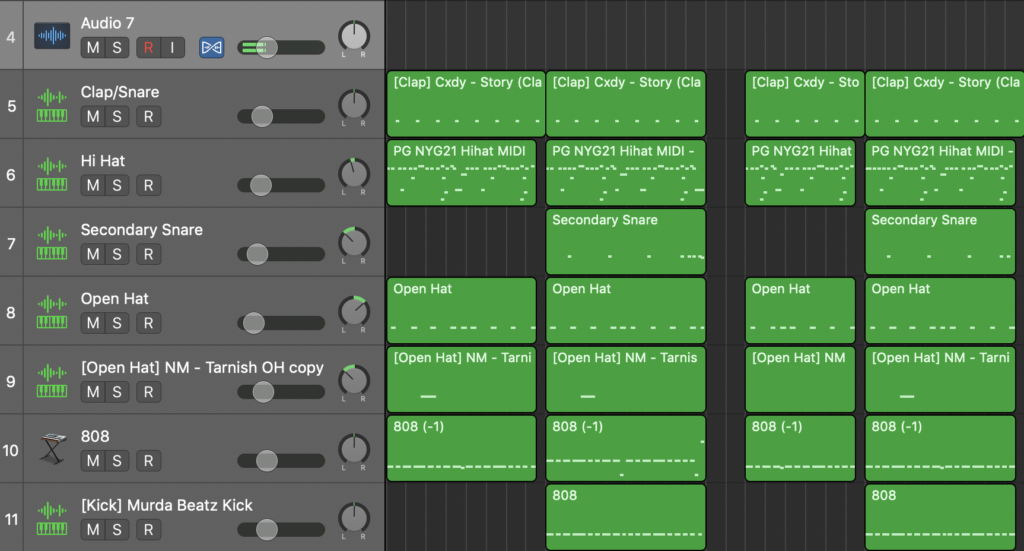Click the Hi Hat pan knob

pos(354,174)
